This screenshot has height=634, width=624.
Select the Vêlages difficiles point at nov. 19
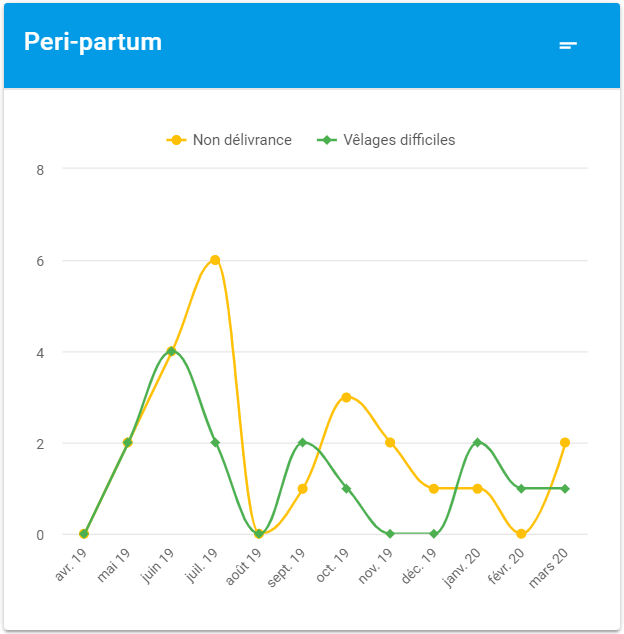(x=390, y=534)
